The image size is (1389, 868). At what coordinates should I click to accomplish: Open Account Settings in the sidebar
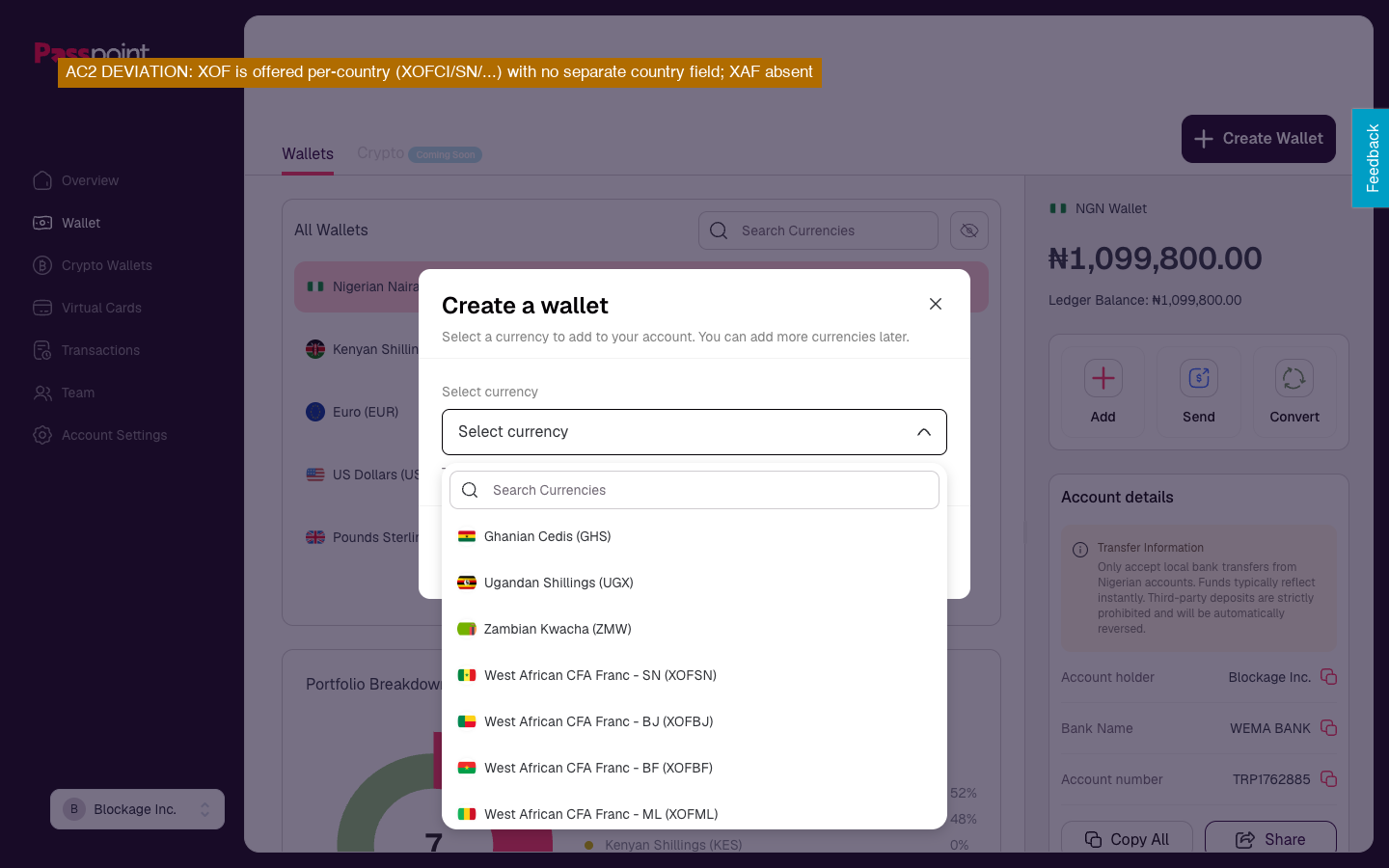click(x=99, y=435)
